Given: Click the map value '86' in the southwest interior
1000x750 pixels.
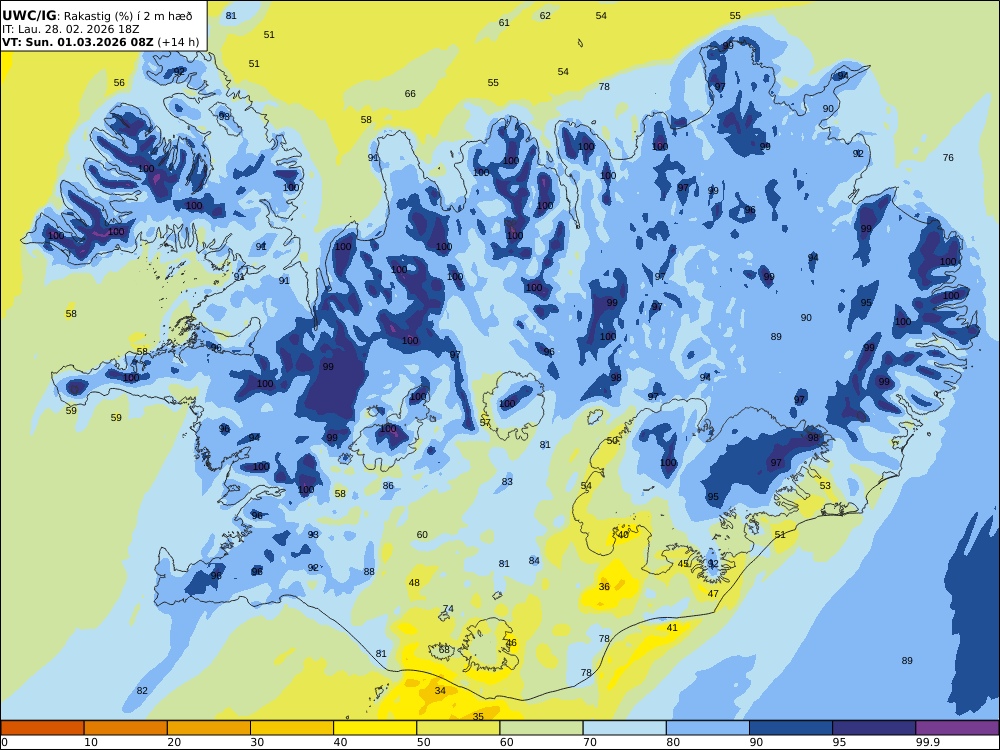Looking at the screenshot, I should coord(388,486).
